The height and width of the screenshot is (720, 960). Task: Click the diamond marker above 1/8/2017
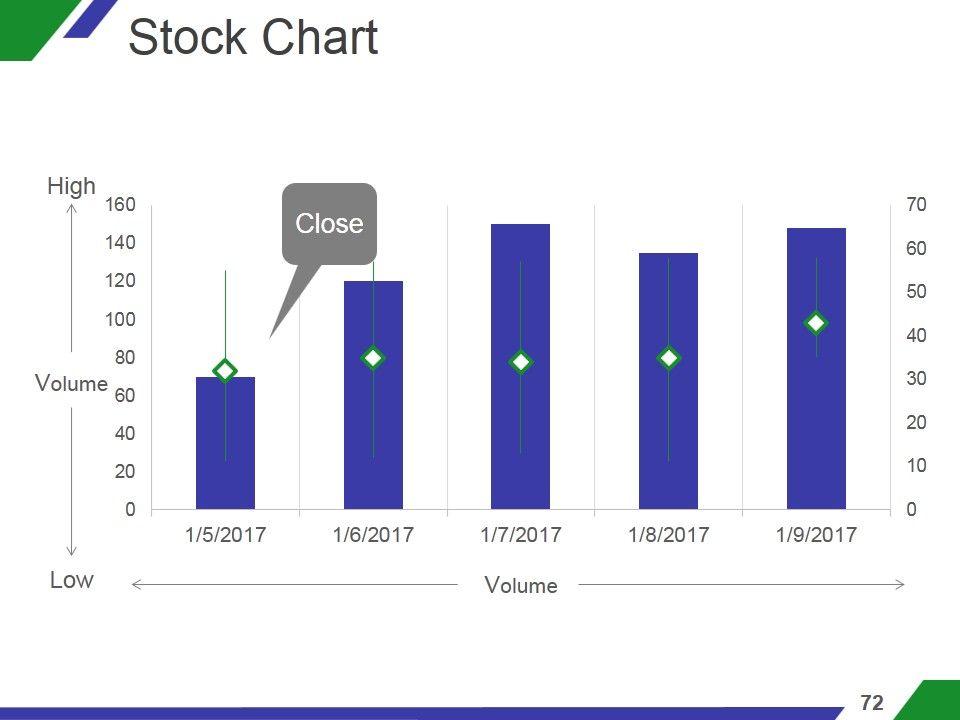(669, 358)
